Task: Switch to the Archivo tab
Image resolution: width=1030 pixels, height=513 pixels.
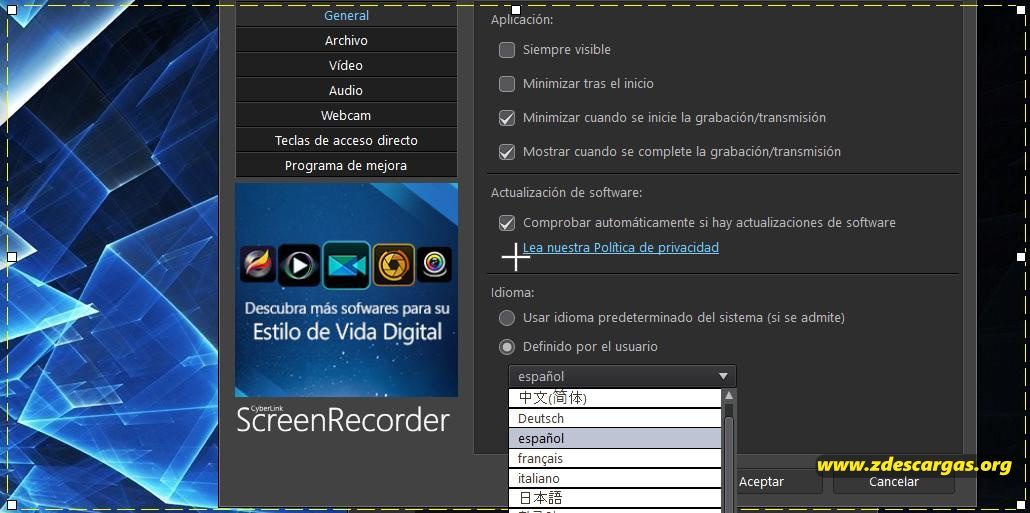Action: tap(346, 41)
